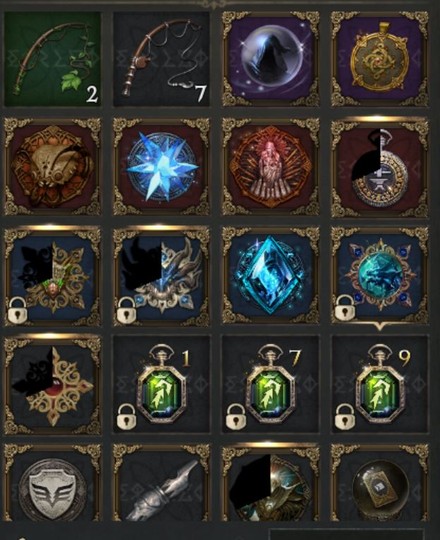Select the silver winged shield badge
Image resolution: width=440 pixels, height=540 pixels.
click(x=52, y=483)
